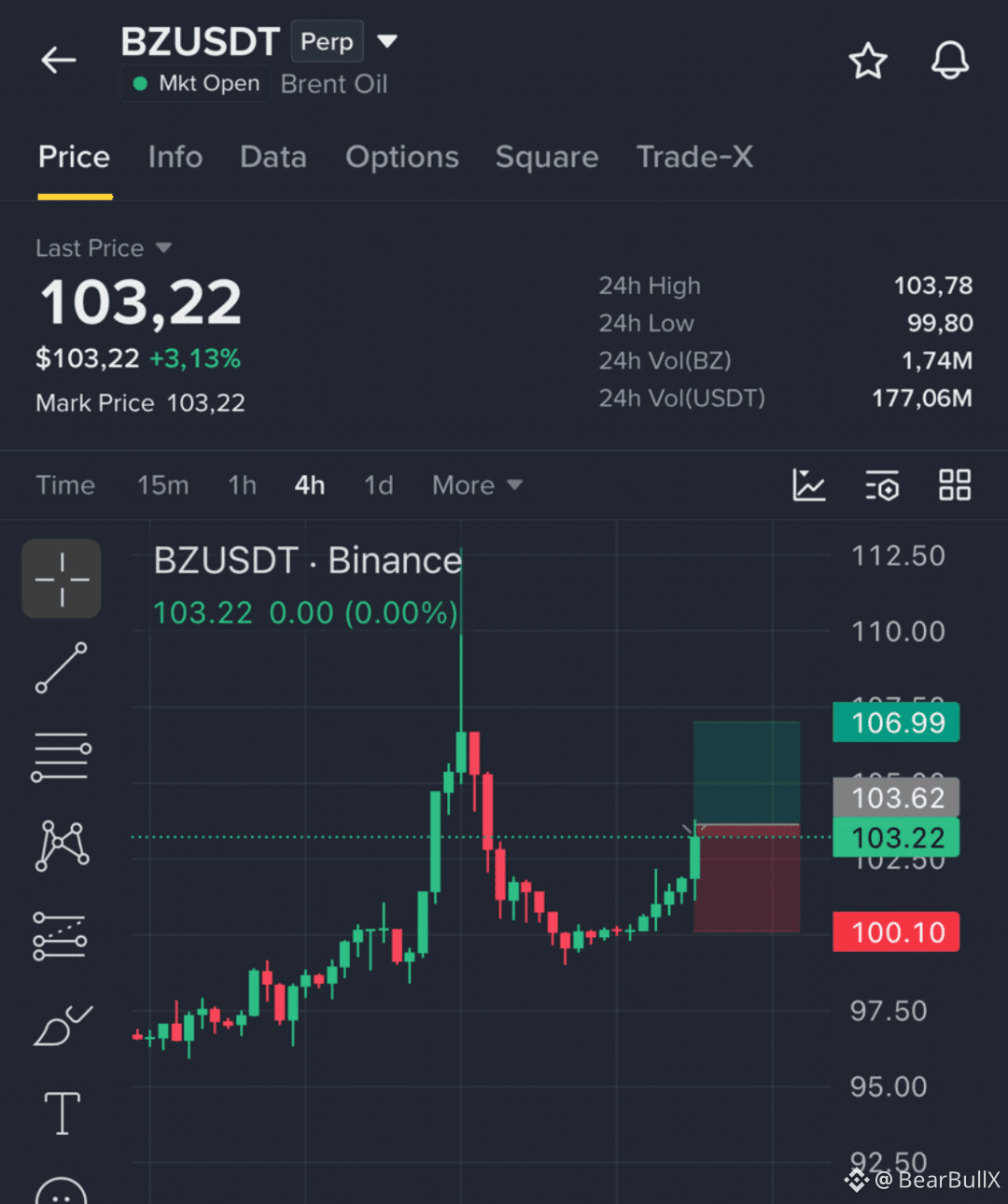Screen dimensions: 1008x1204
Task: Select the trend line drawing tool
Action: (62, 667)
